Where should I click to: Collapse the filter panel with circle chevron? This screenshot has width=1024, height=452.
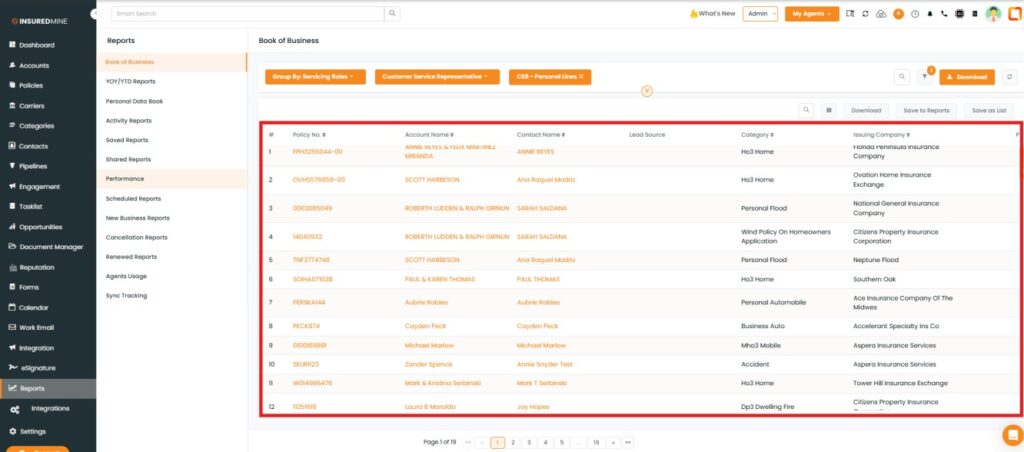point(646,91)
